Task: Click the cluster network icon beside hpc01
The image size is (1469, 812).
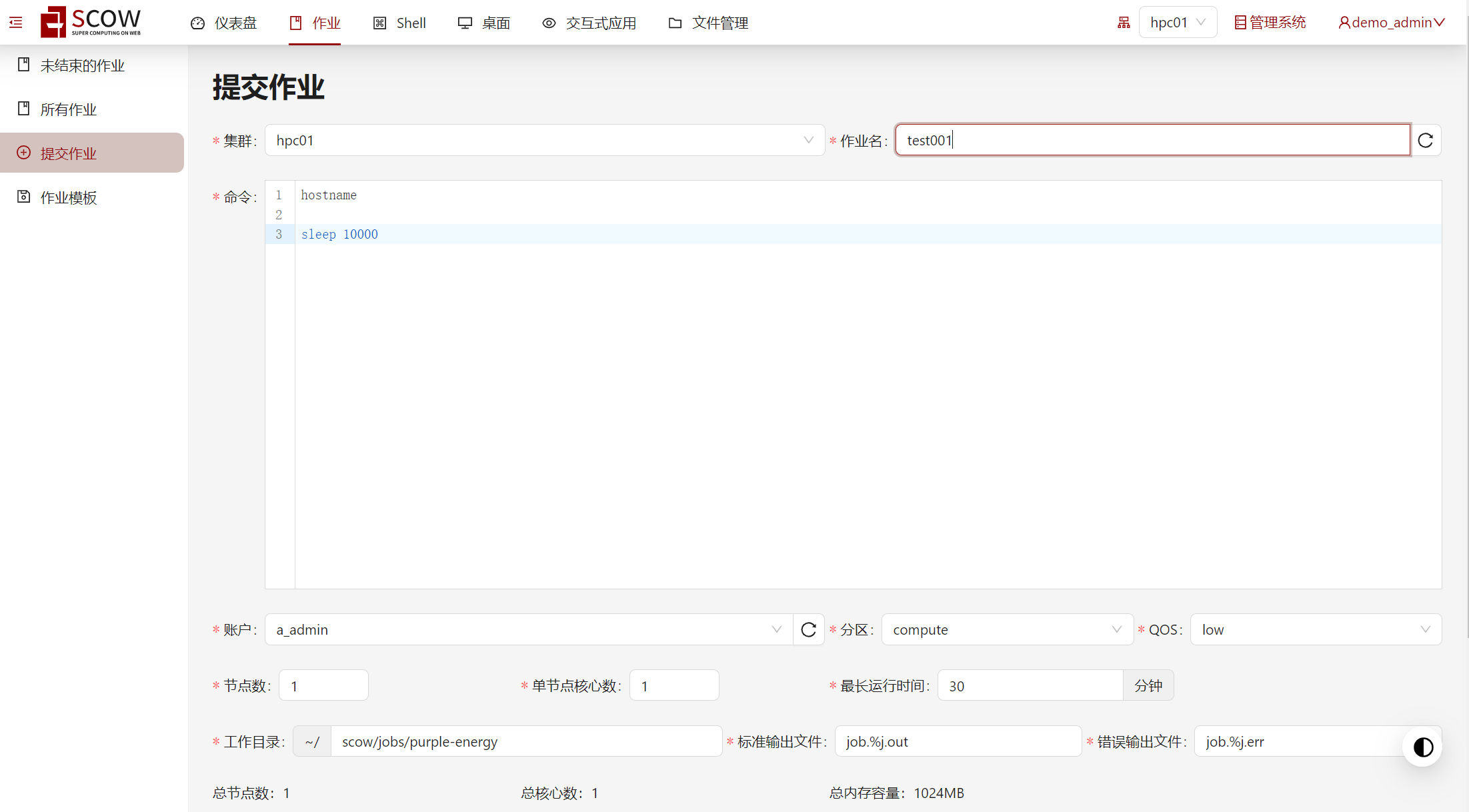Action: pyautogui.click(x=1124, y=23)
